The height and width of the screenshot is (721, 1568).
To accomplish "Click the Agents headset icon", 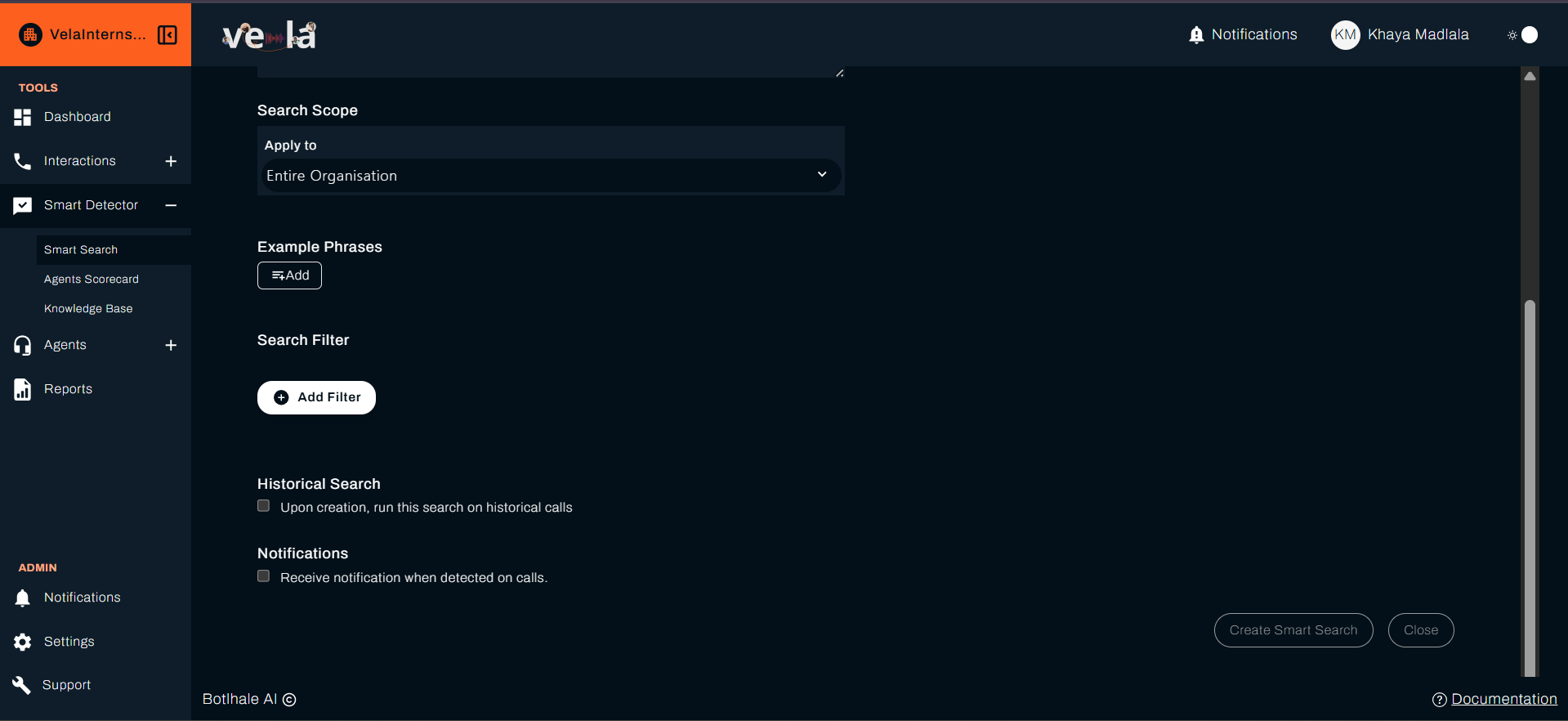I will click(22, 345).
